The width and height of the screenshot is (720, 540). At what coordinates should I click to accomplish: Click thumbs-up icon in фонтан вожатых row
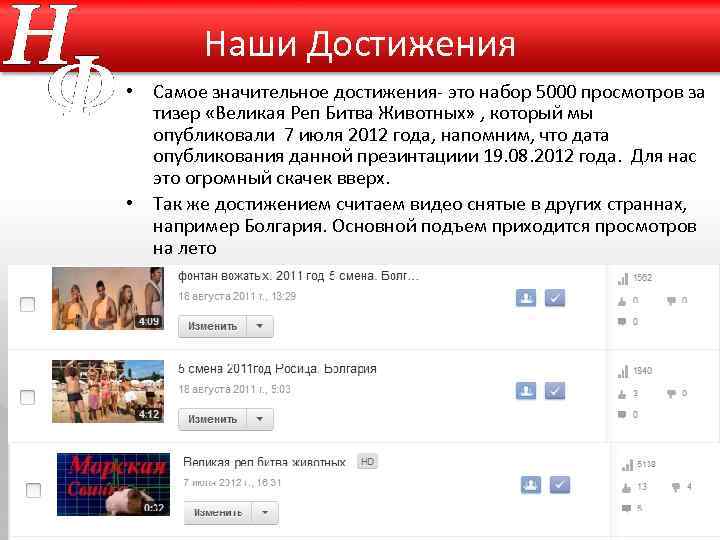tap(622, 302)
